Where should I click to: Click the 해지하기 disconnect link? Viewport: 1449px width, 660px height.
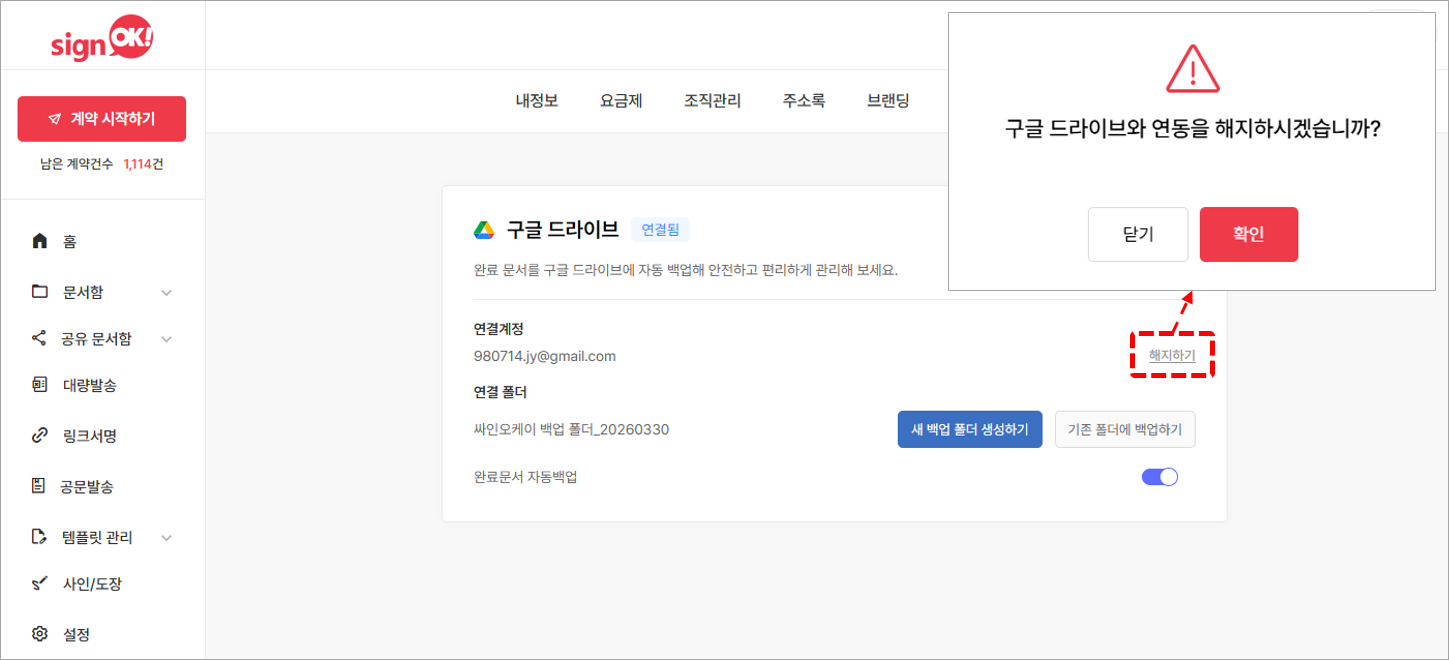[1171, 355]
